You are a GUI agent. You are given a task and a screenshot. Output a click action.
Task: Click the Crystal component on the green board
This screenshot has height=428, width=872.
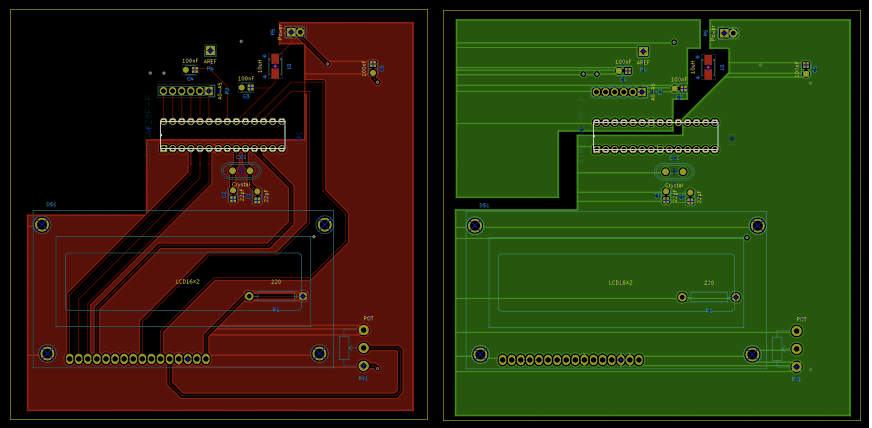674,171
